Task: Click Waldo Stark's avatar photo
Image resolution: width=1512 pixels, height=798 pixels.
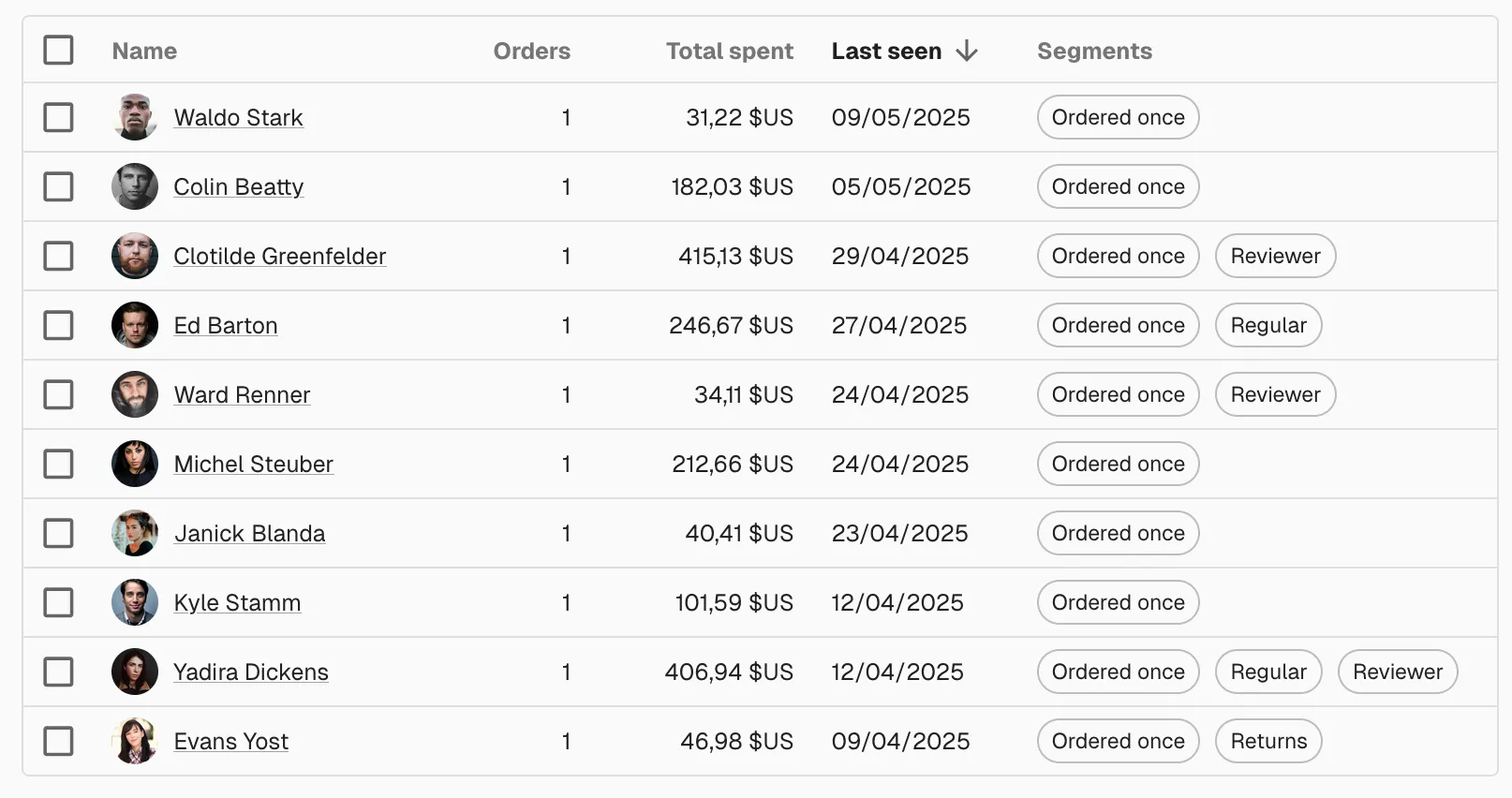Action: coord(134,118)
